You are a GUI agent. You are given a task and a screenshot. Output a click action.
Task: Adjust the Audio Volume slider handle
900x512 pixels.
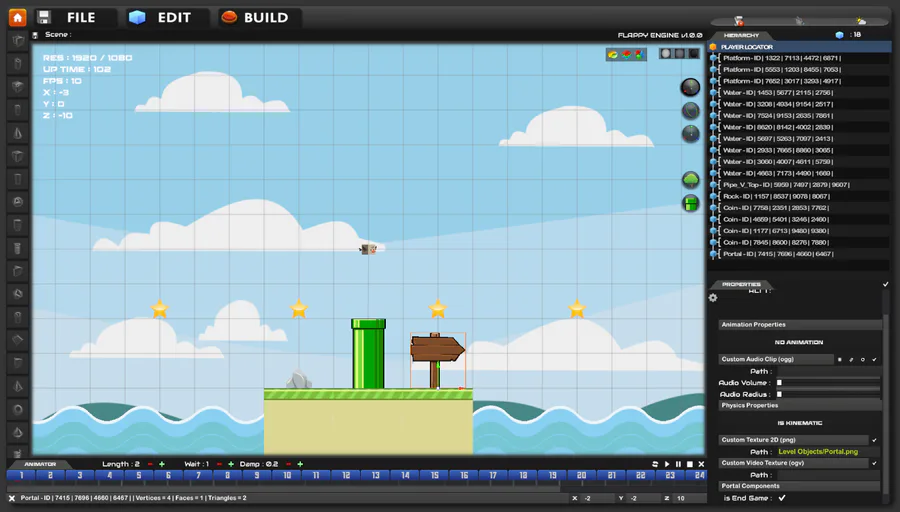coord(779,382)
